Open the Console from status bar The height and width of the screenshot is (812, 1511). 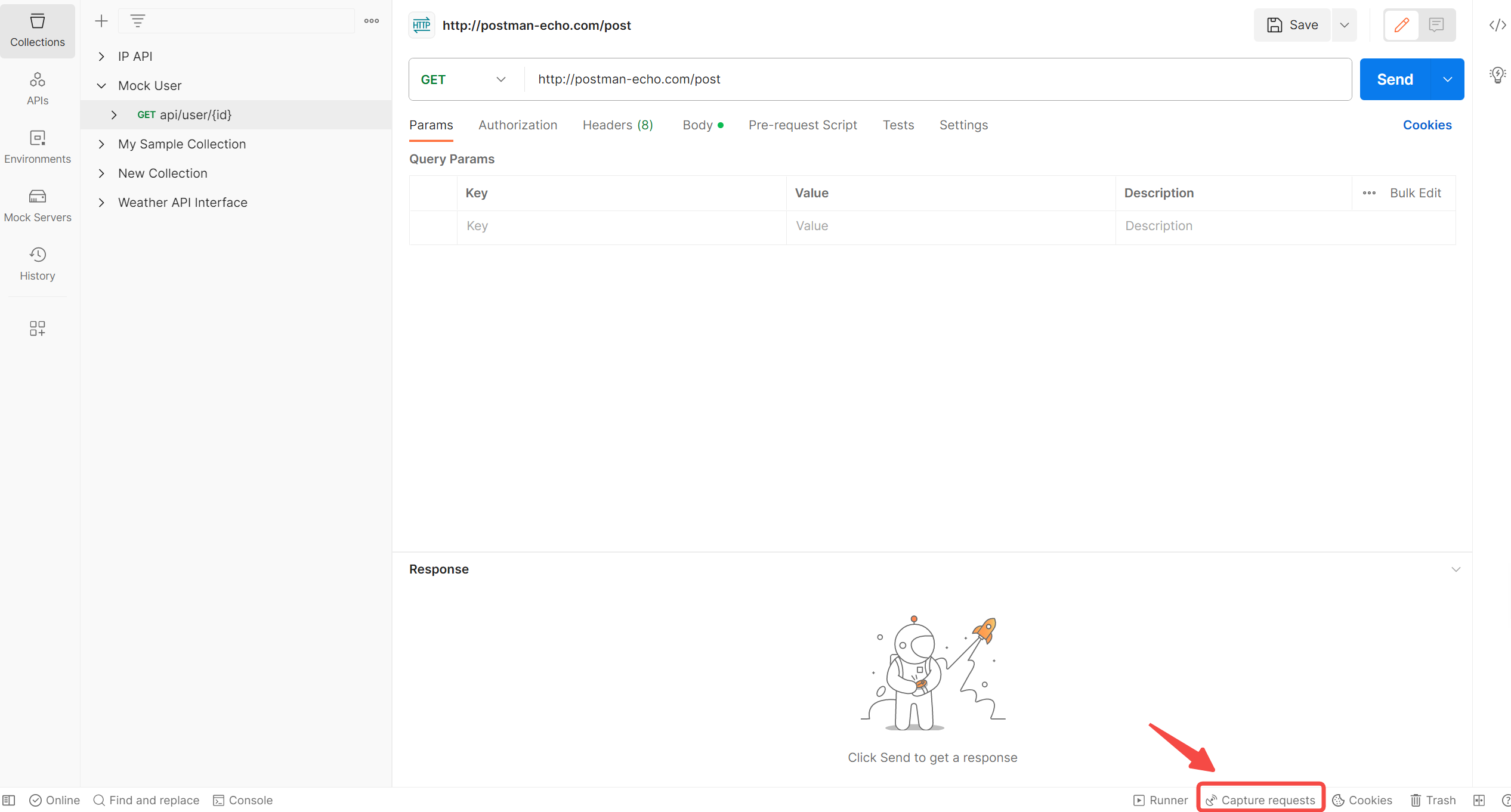pyautogui.click(x=243, y=800)
